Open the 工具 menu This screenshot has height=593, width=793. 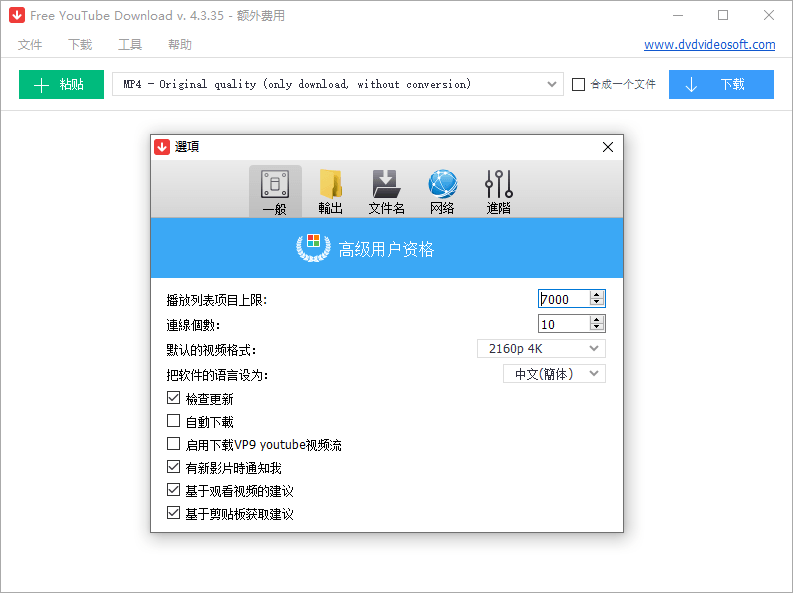tap(130, 45)
